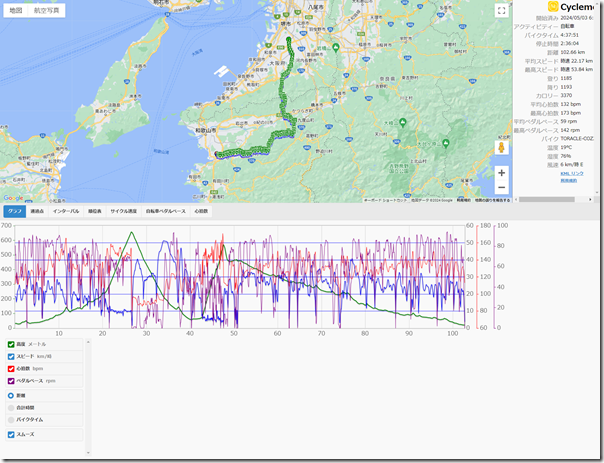Click カロリー value 3370
Image resolution: width=604 pixels, height=463 pixels.
click(566, 96)
